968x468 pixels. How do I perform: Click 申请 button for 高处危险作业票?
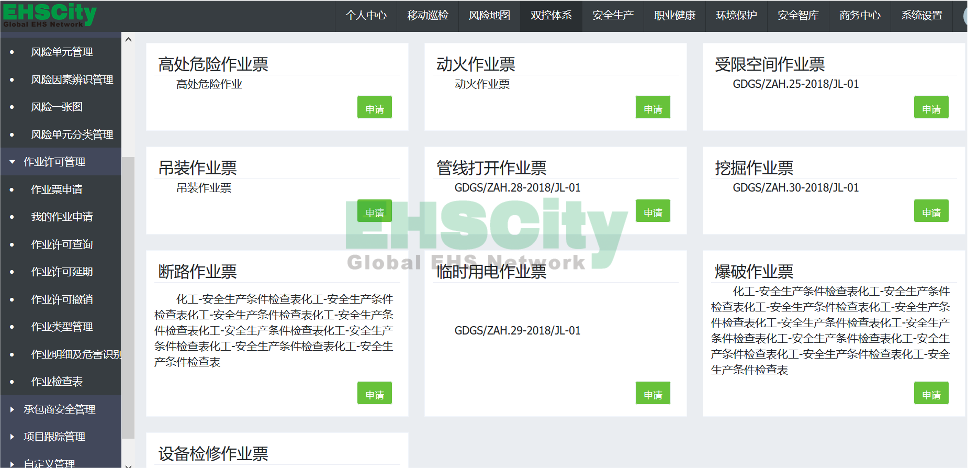[374, 108]
